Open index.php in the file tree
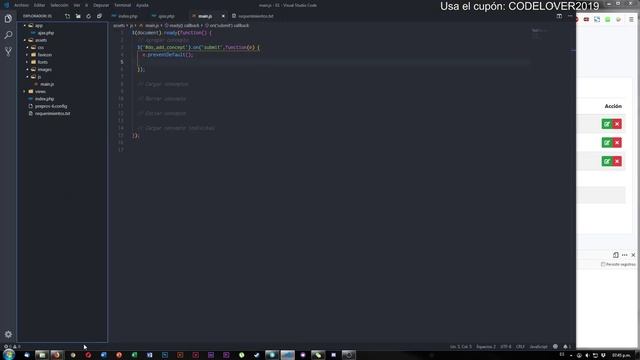The height and width of the screenshot is (360, 640). (44, 99)
